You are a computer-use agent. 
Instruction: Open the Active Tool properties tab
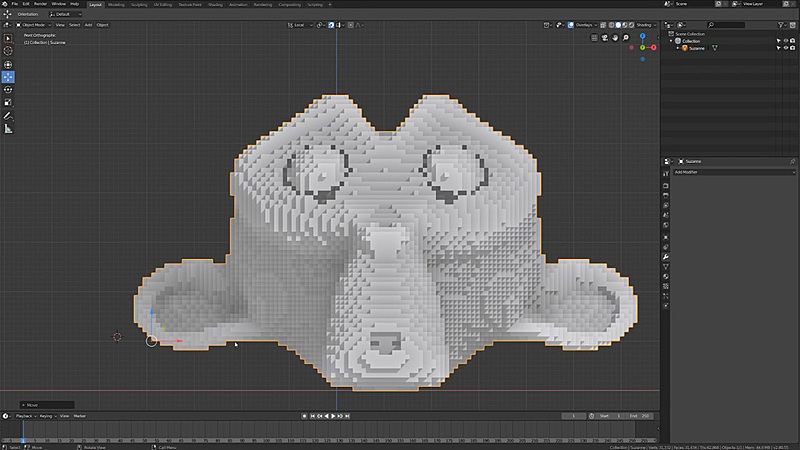click(x=666, y=173)
